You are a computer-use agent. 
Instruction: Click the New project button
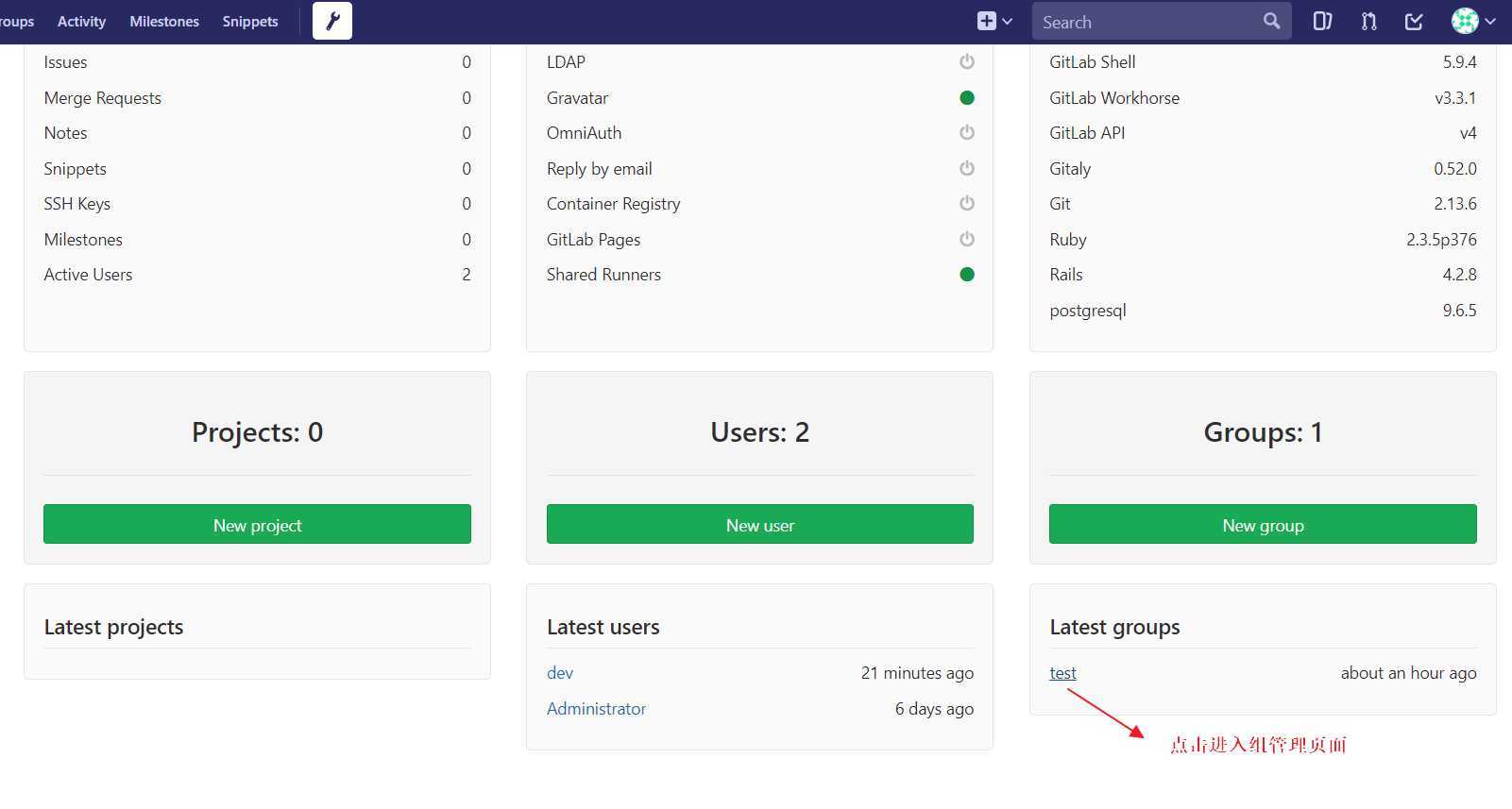click(x=257, y=524)
